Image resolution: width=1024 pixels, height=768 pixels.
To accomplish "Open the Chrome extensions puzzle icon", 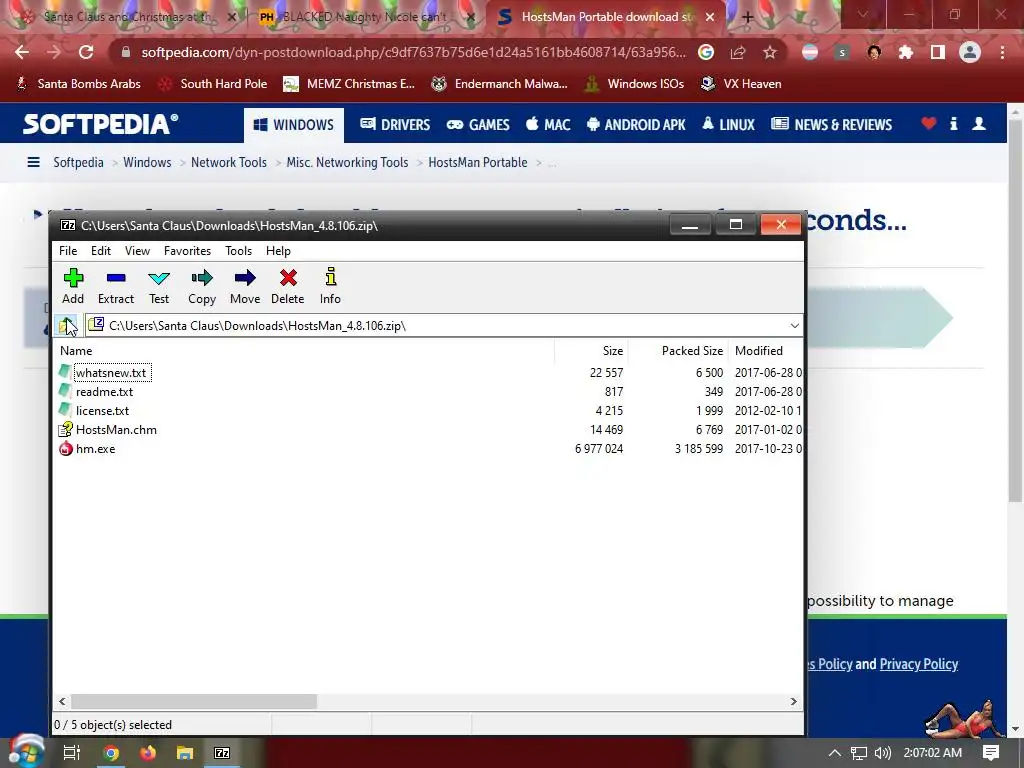I will coord(906,52).
